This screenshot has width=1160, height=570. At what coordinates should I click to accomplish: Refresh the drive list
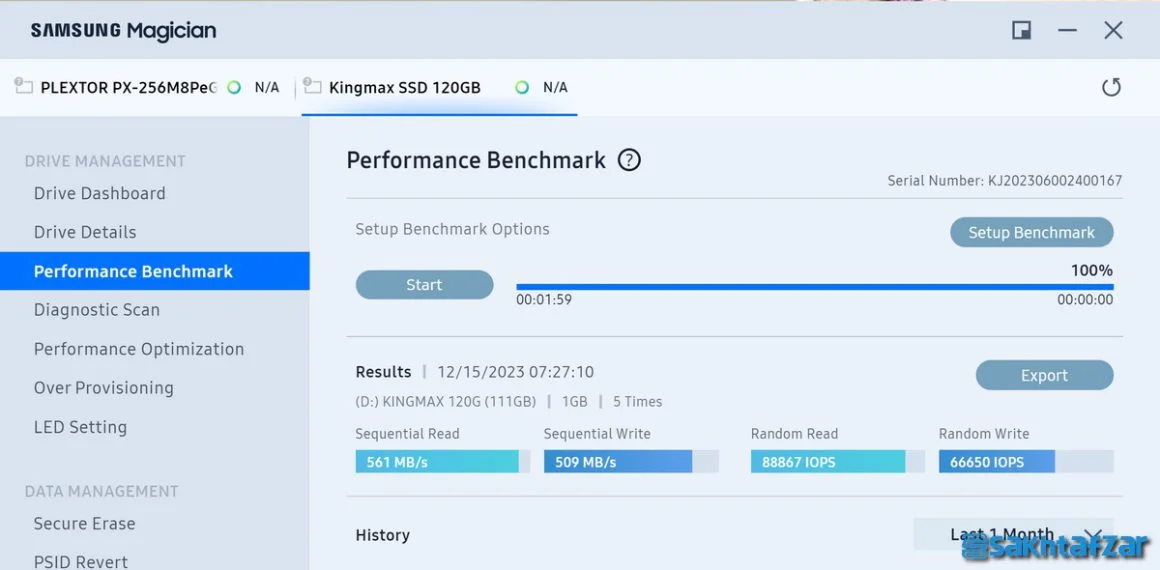(1111, 87)
